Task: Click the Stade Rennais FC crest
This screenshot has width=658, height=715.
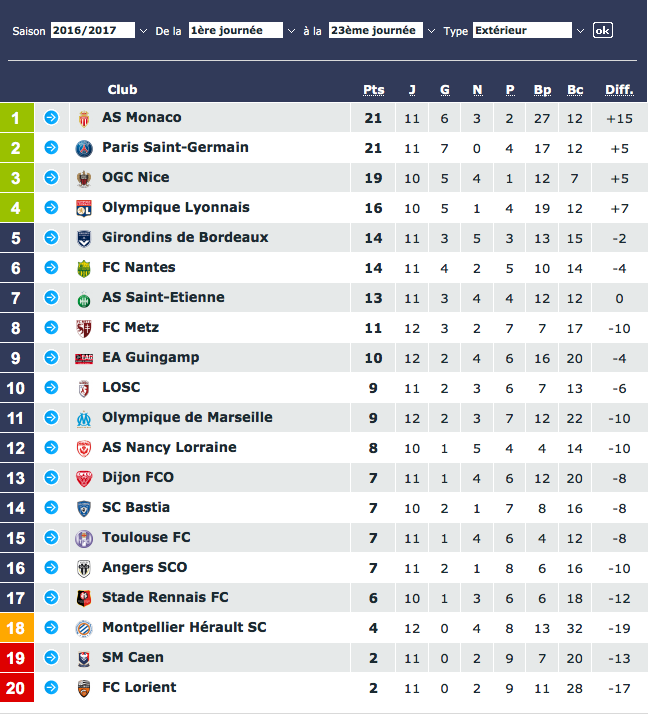Action: pyautogui.click(x=84, y=598)
